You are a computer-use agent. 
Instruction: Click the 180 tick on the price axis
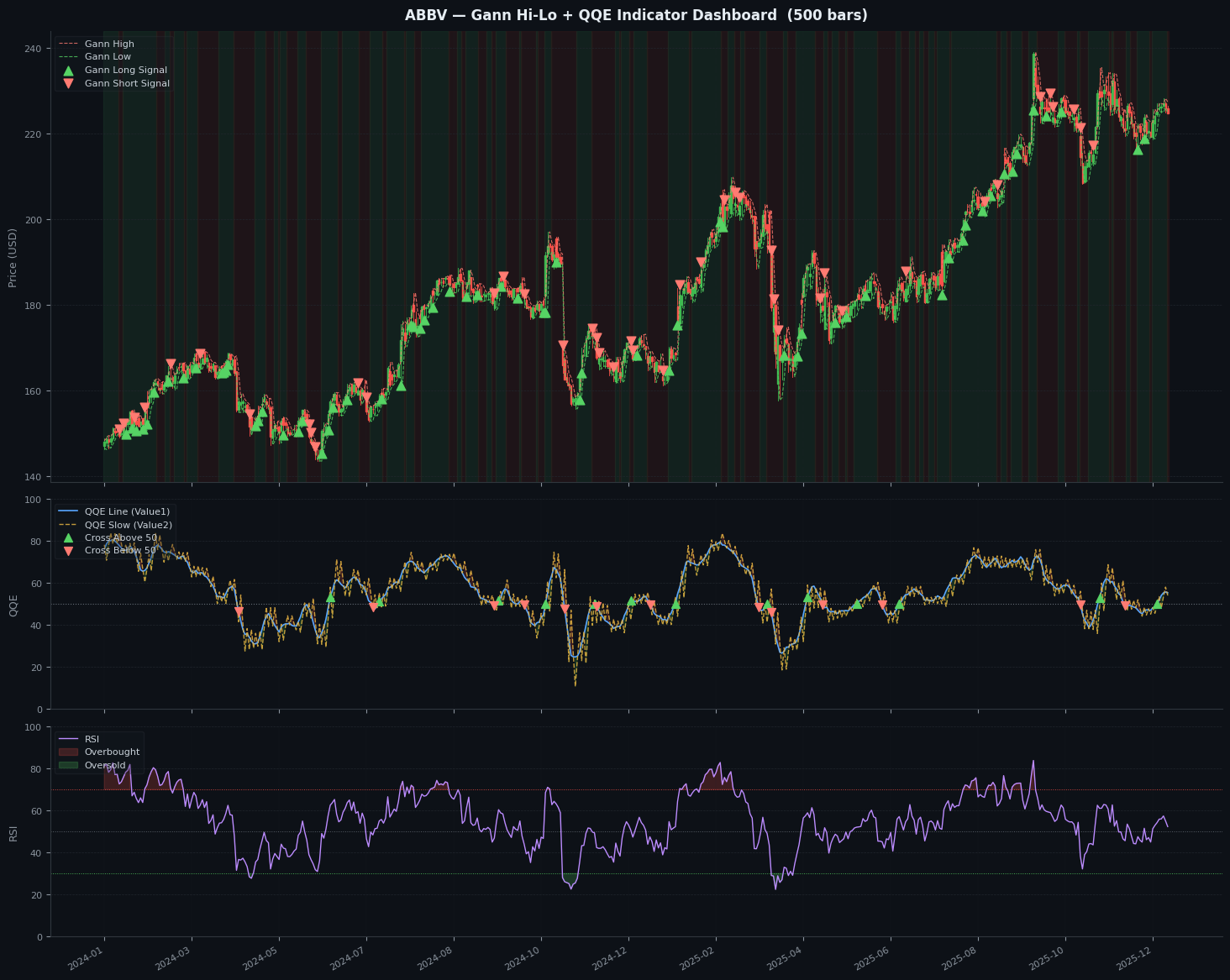coord(32,306)
